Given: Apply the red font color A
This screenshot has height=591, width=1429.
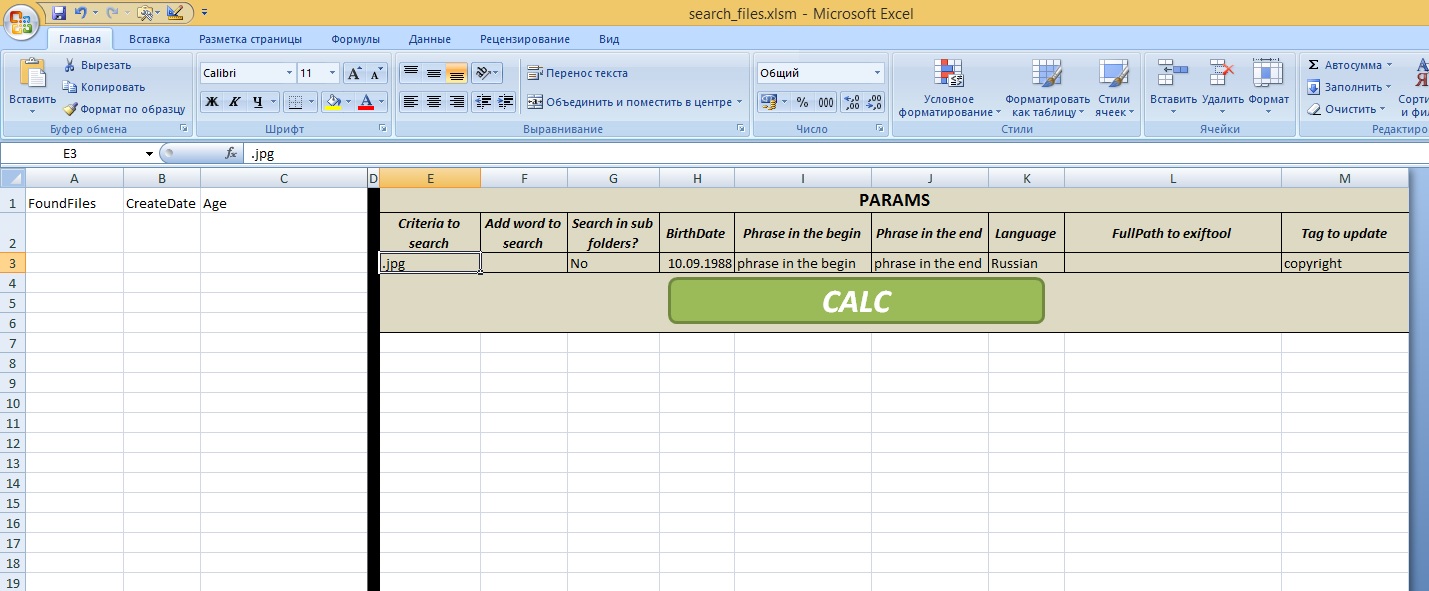Looking at the screenshot, I should tap(366, 101).
